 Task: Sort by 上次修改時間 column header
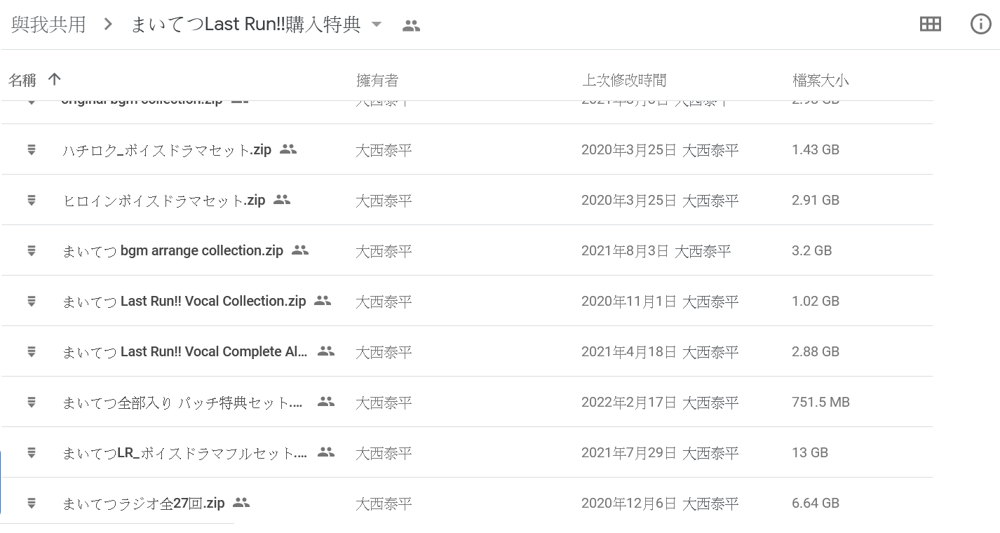[x=624, y=80]
